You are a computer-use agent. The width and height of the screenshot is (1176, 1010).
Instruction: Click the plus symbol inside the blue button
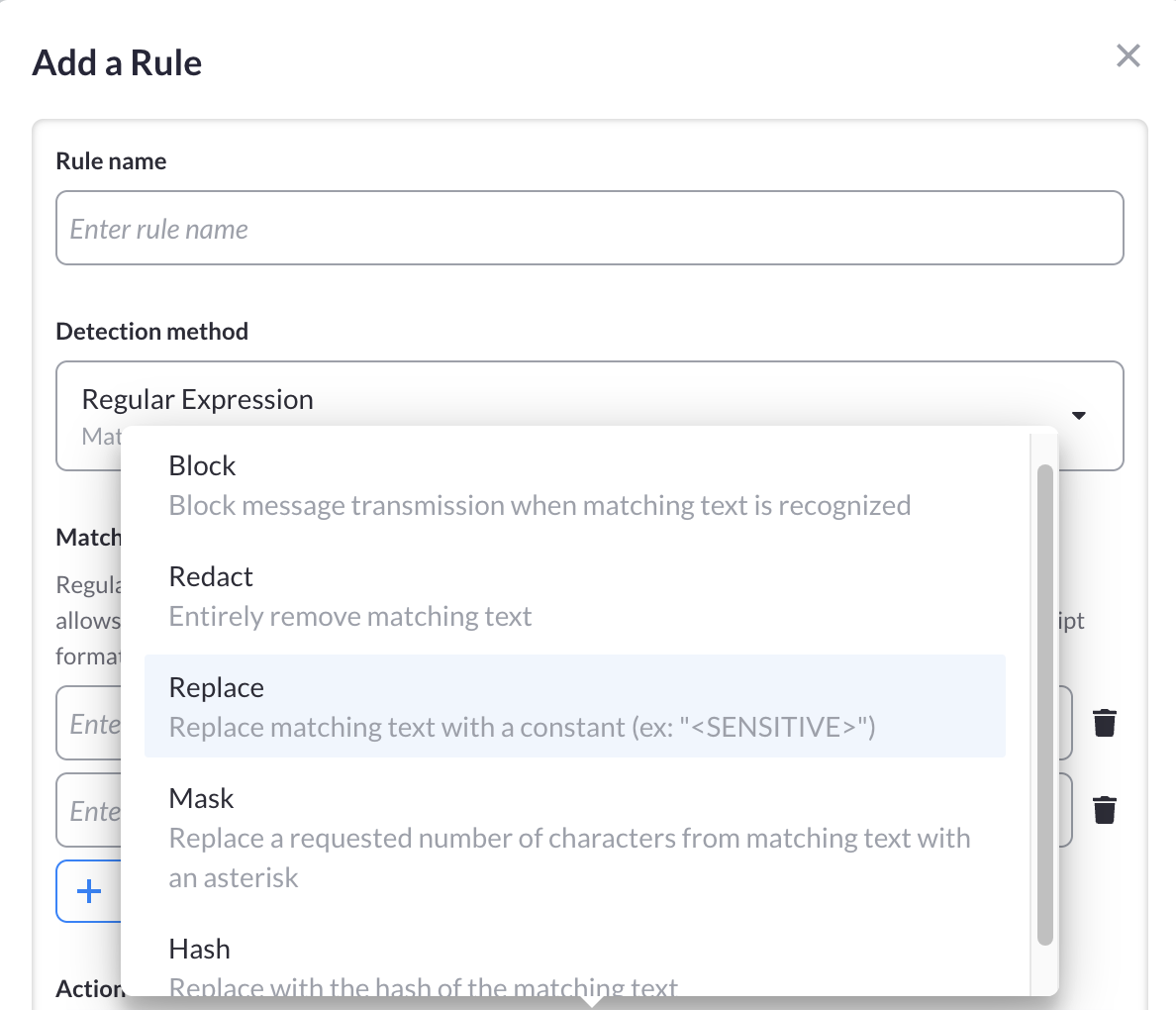(x=87, y=891)
